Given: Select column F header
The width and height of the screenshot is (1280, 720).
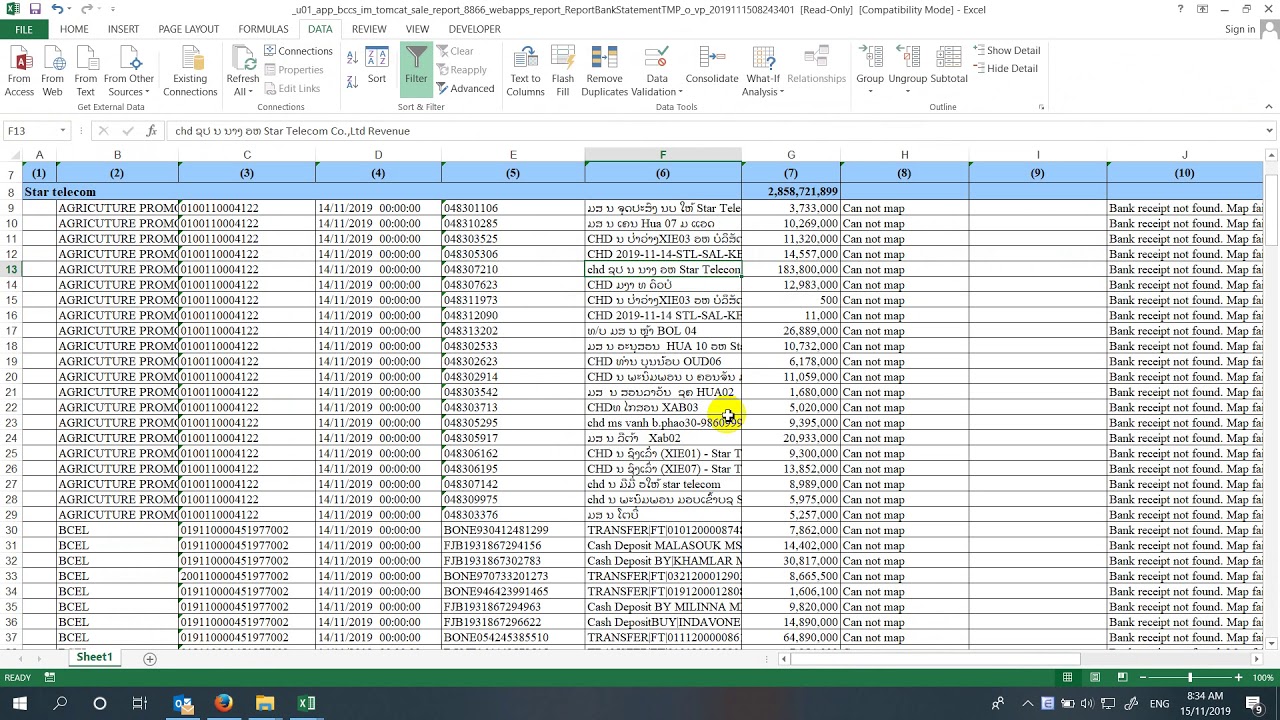Looking at the screenshot, I should point(662,155).
